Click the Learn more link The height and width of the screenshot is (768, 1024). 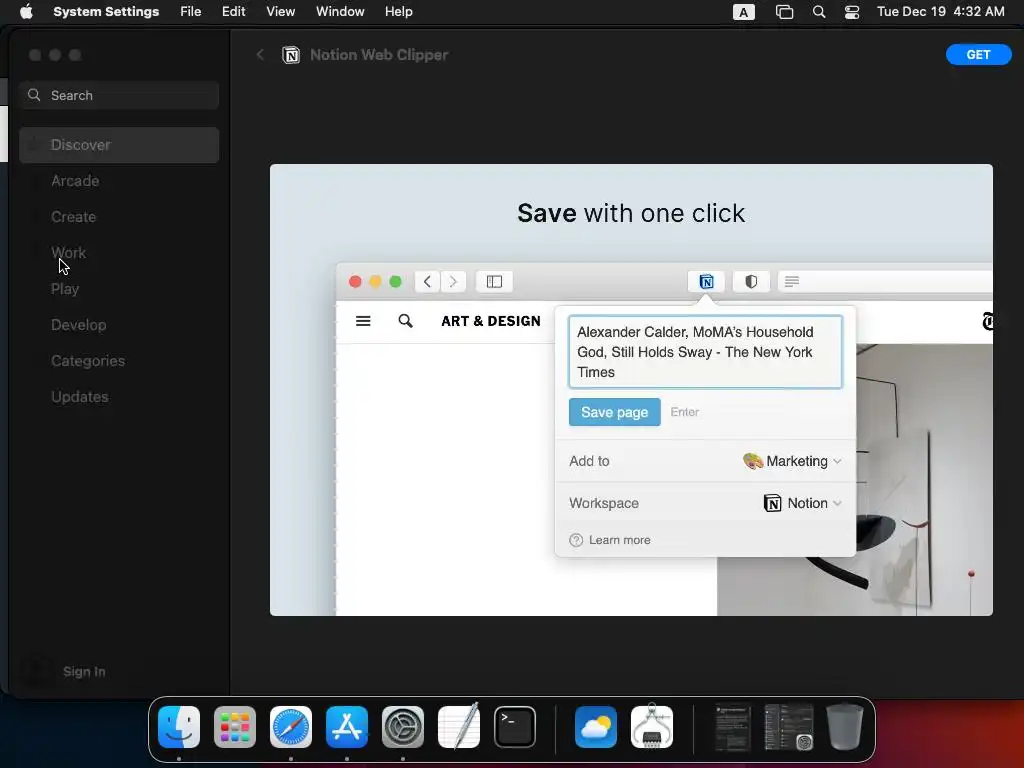tap(620, 540)
